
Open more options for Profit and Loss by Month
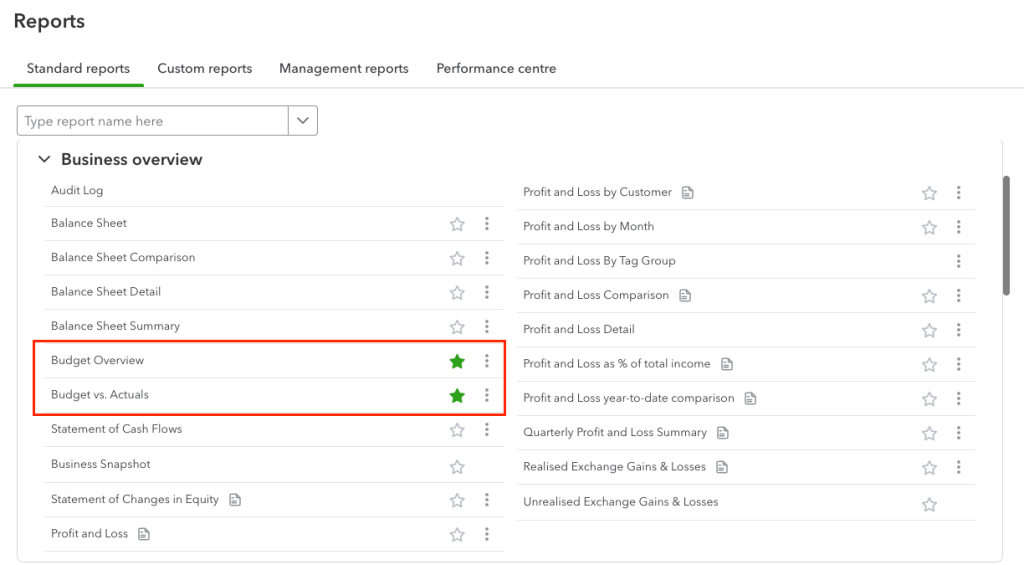[959, 227]
